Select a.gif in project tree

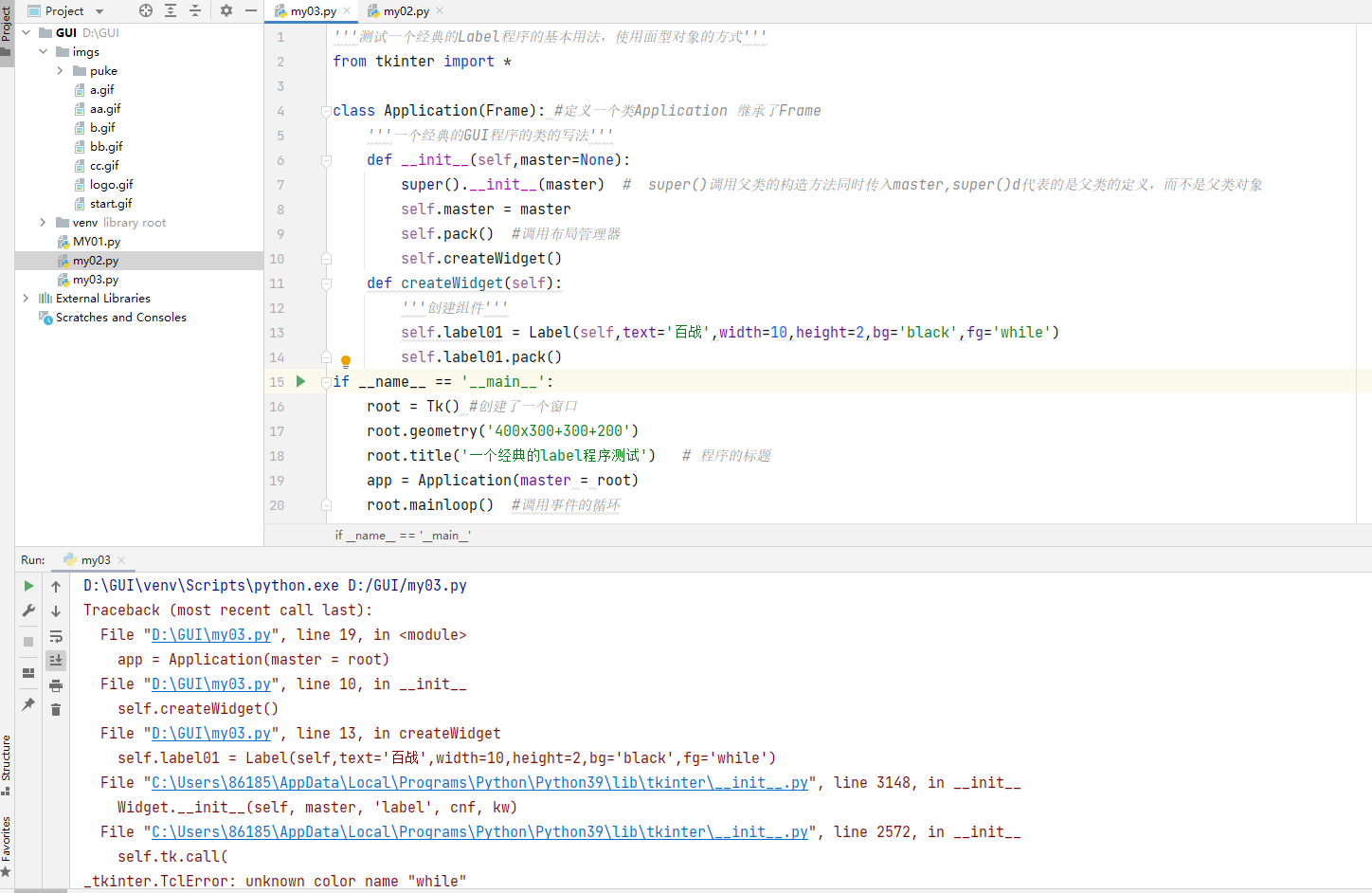pyautogui.click(x=102, y=90)
